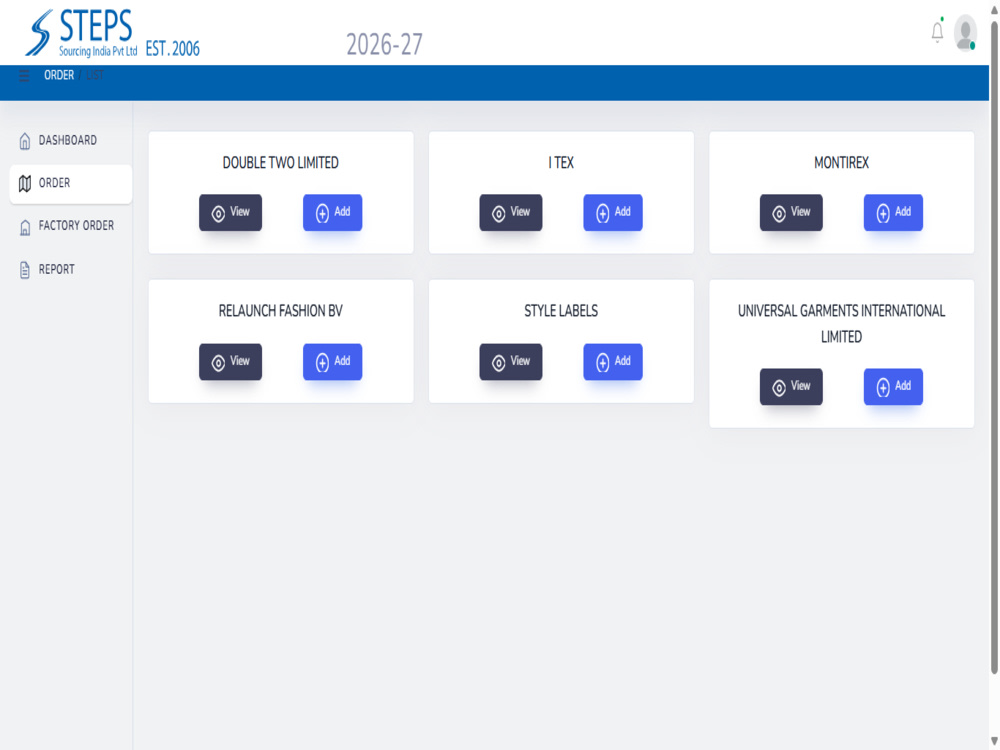This screenshot has height=750, width=1000.
Task: Add an order for Double Two Limited
Action: [x=332, y=212]
